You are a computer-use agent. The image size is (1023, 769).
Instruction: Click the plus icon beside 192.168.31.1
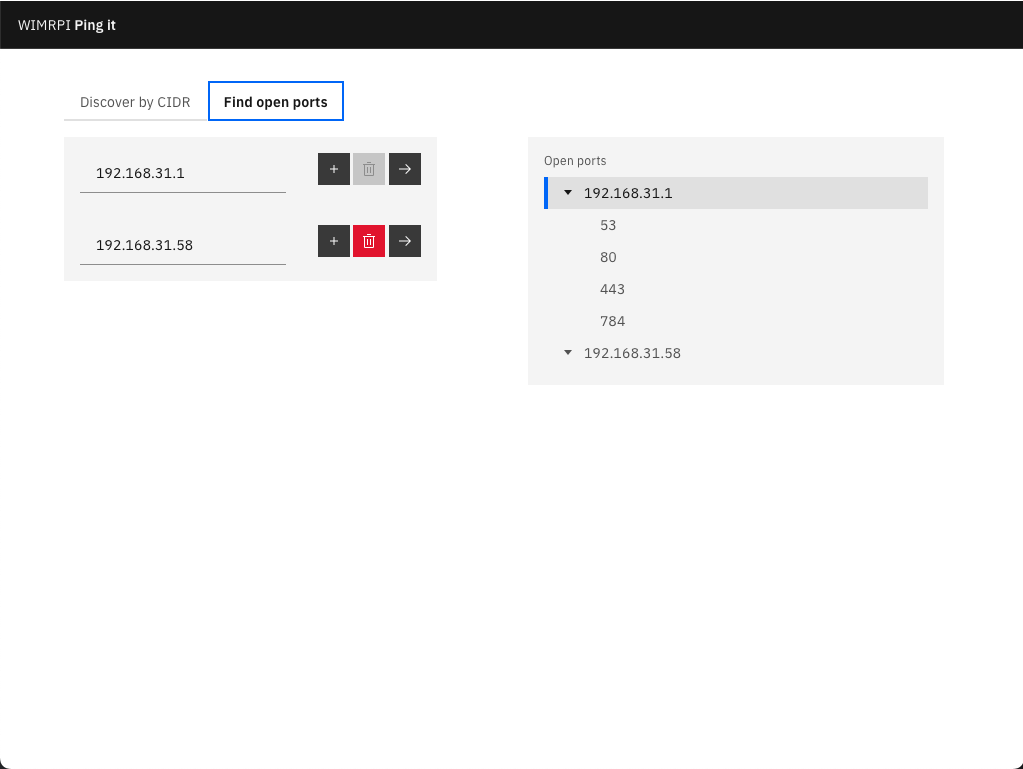tap(333, 169)
